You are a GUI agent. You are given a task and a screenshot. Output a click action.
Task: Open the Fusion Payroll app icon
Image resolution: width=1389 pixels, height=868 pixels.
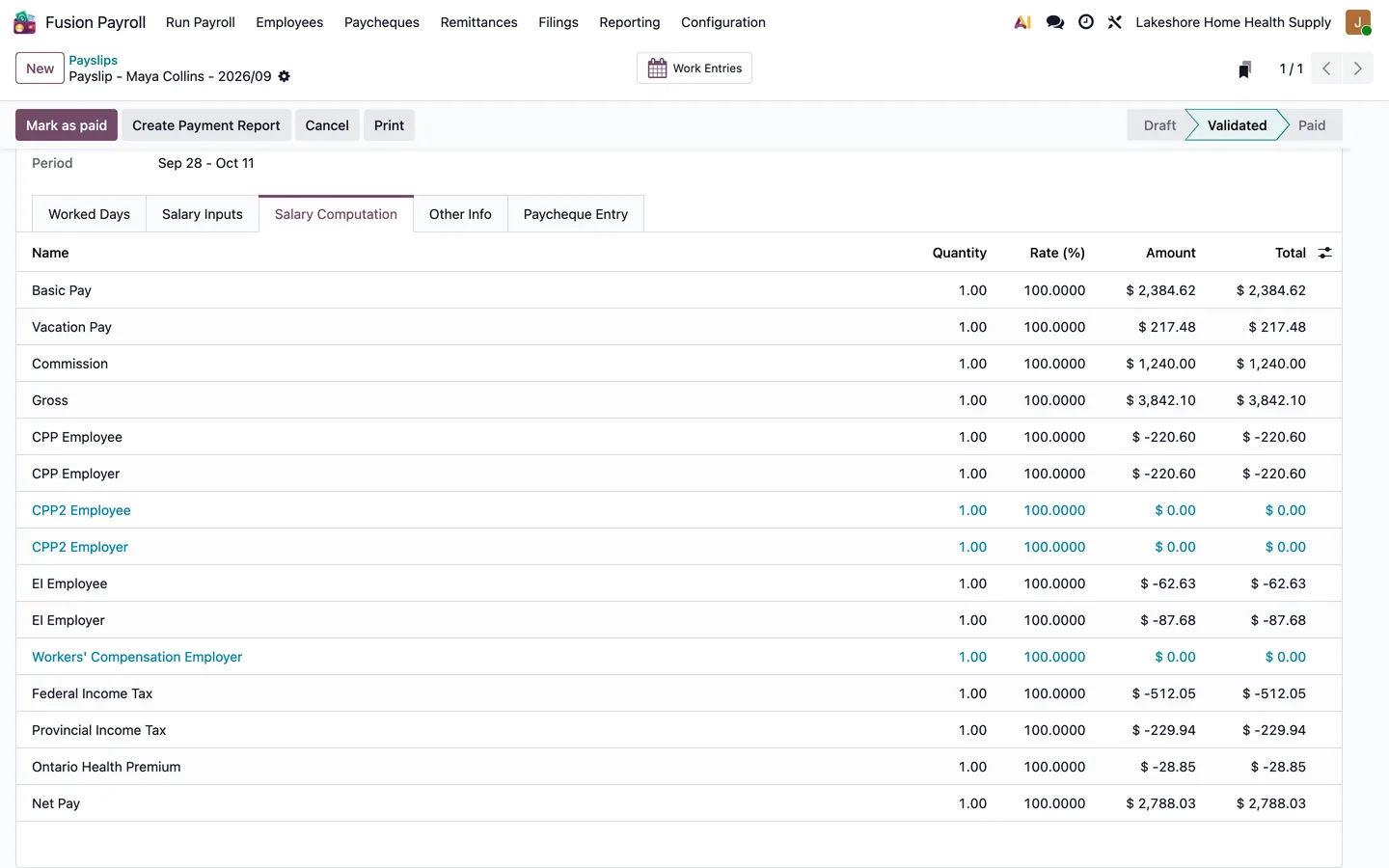(x=24, y=21)
